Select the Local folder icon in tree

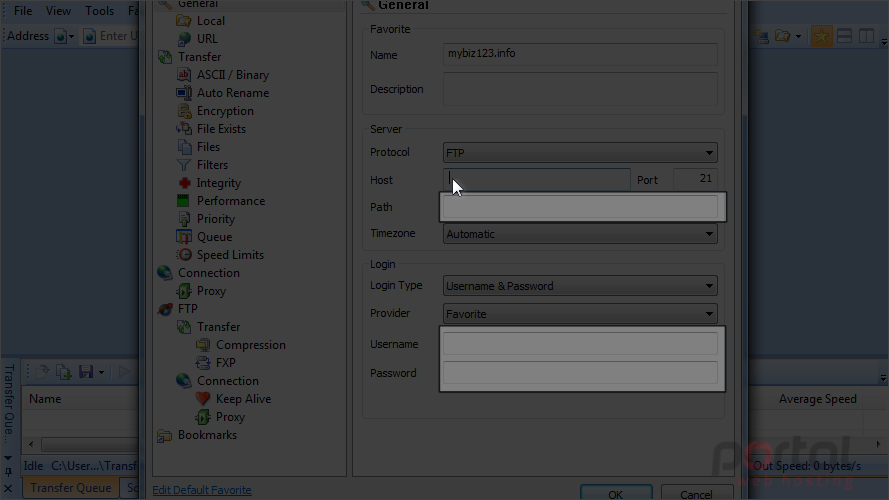[x=184, y=21]
